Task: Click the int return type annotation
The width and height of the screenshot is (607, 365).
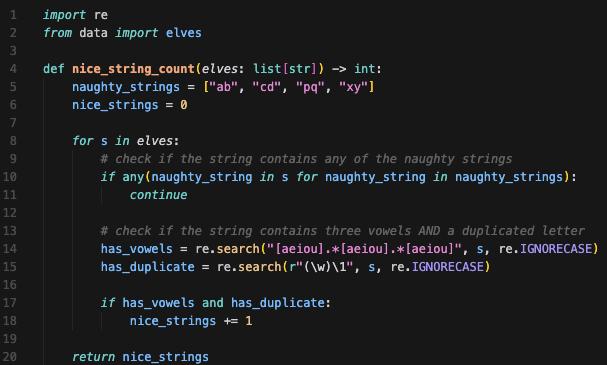Action: coord(364,69)
